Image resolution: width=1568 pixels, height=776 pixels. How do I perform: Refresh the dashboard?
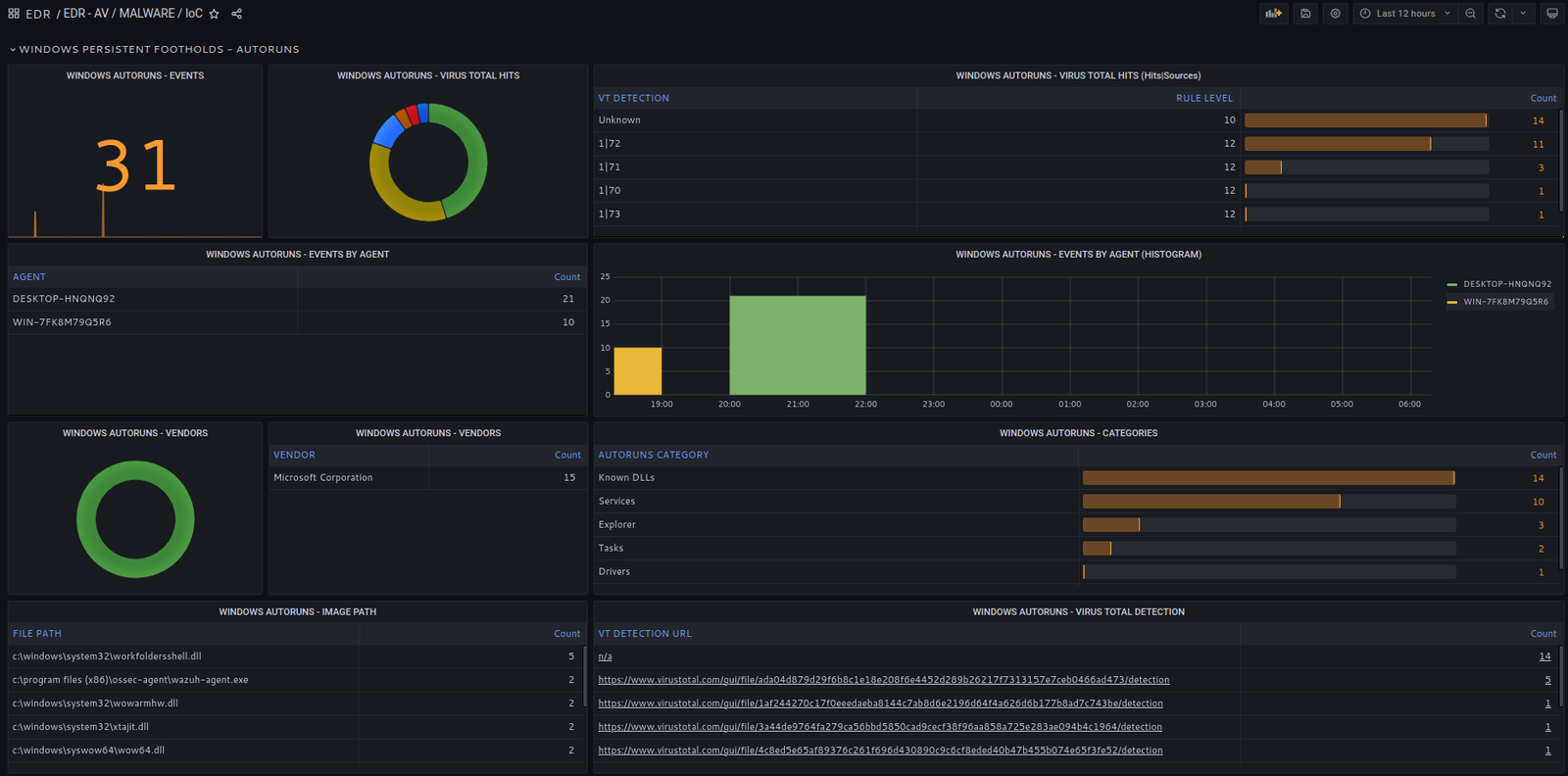coord(1499,14)
